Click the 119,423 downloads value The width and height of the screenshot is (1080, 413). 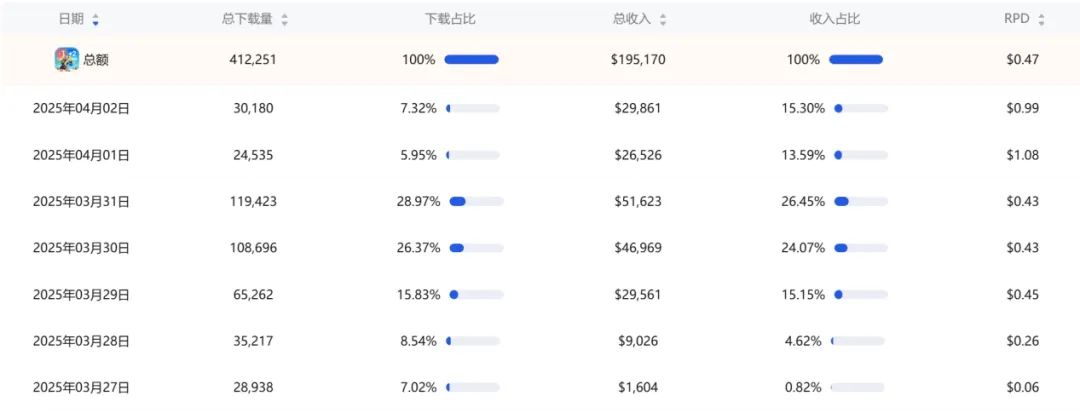[253, 202]
